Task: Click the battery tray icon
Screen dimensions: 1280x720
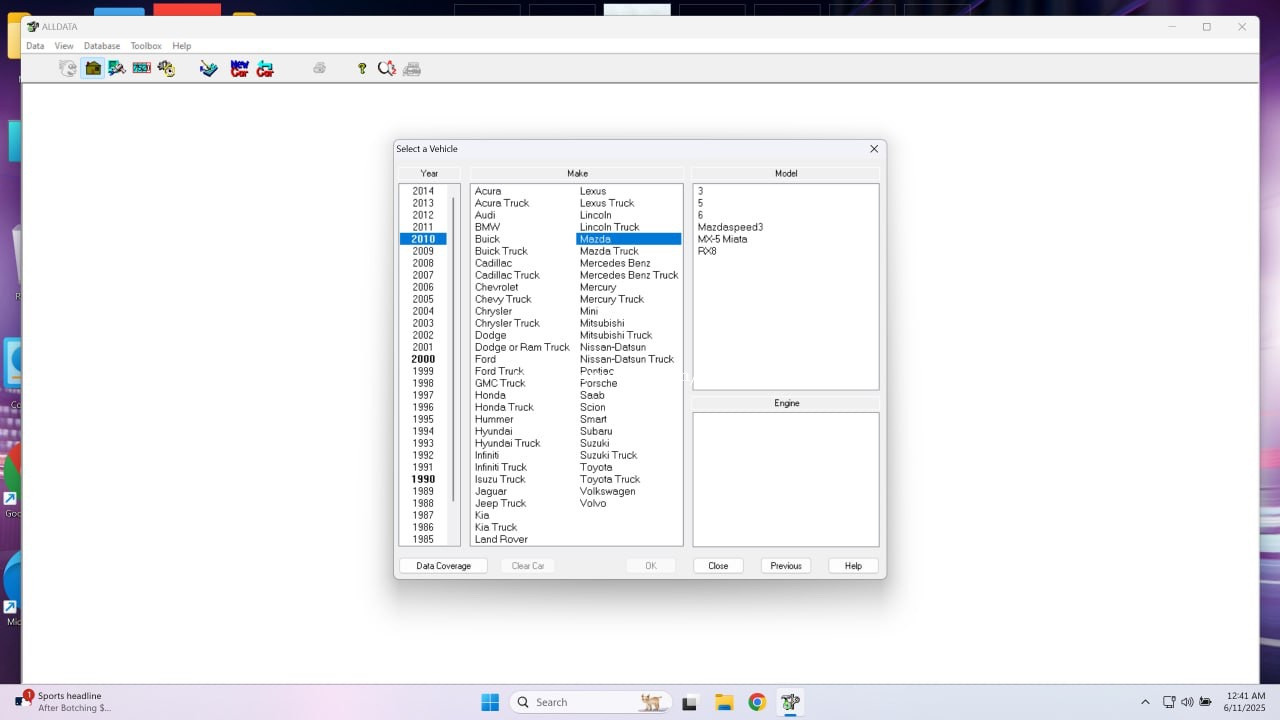Action: pos(1205,702)
